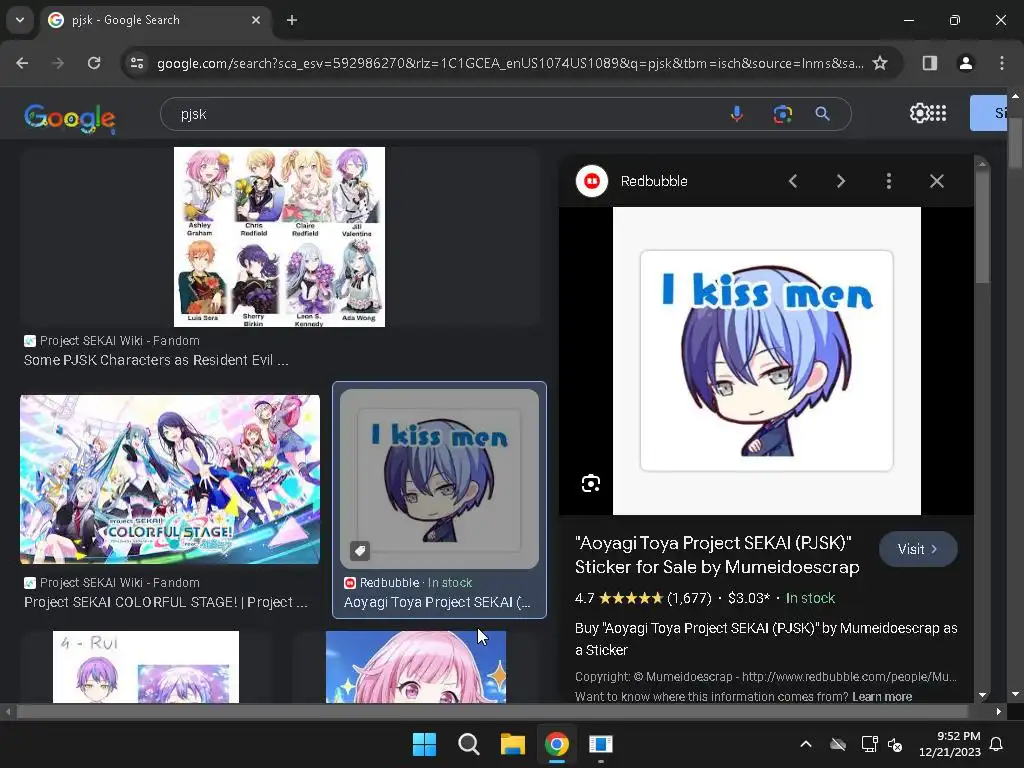Go forward in browser history
The image size is (1024, 768).
[58, 63]
